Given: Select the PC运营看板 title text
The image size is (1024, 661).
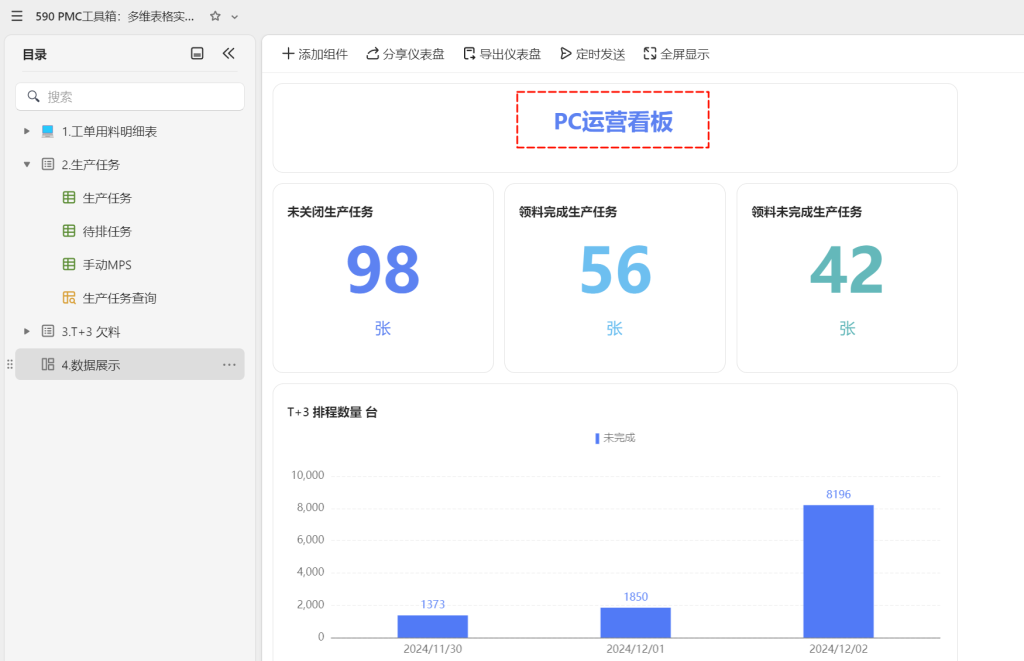Looking at the screenshot, I should 613,121.
